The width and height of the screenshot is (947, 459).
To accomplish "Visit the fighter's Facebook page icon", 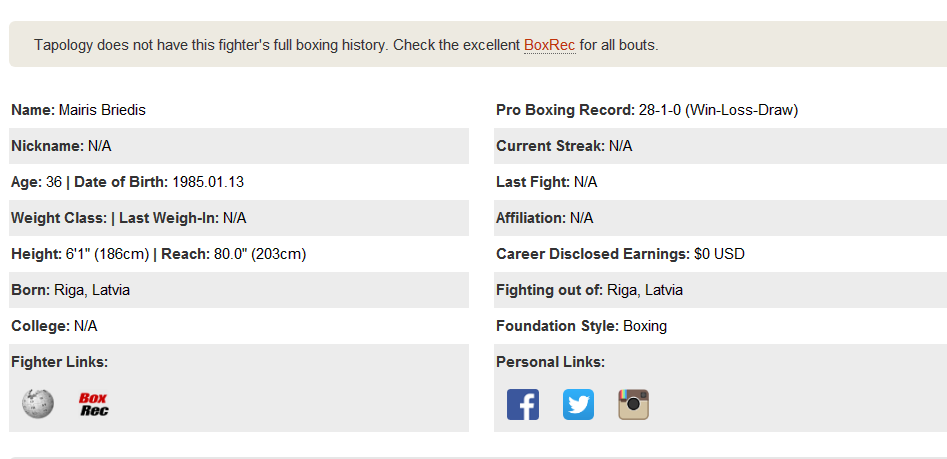I will coord(523,405).
